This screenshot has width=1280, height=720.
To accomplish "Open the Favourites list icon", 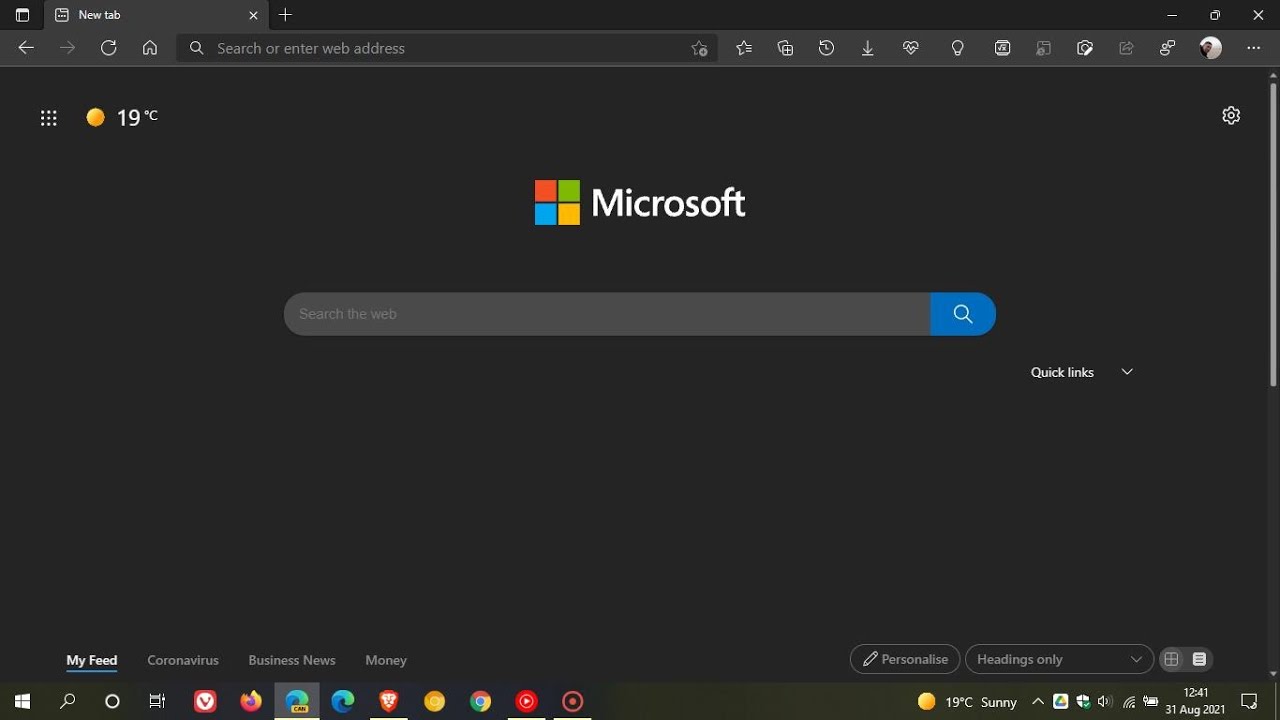I will point(744,48).
